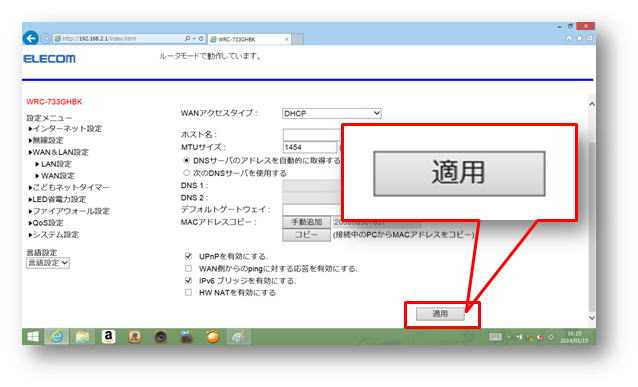The width and height of the screenshot is (638, 387).
Task: Enable the HW NAT checkbox
Action: (x=188, y=293)
